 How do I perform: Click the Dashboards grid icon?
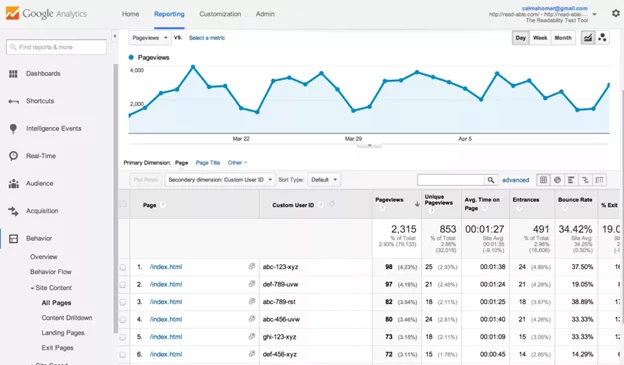(x=13, y=74)
